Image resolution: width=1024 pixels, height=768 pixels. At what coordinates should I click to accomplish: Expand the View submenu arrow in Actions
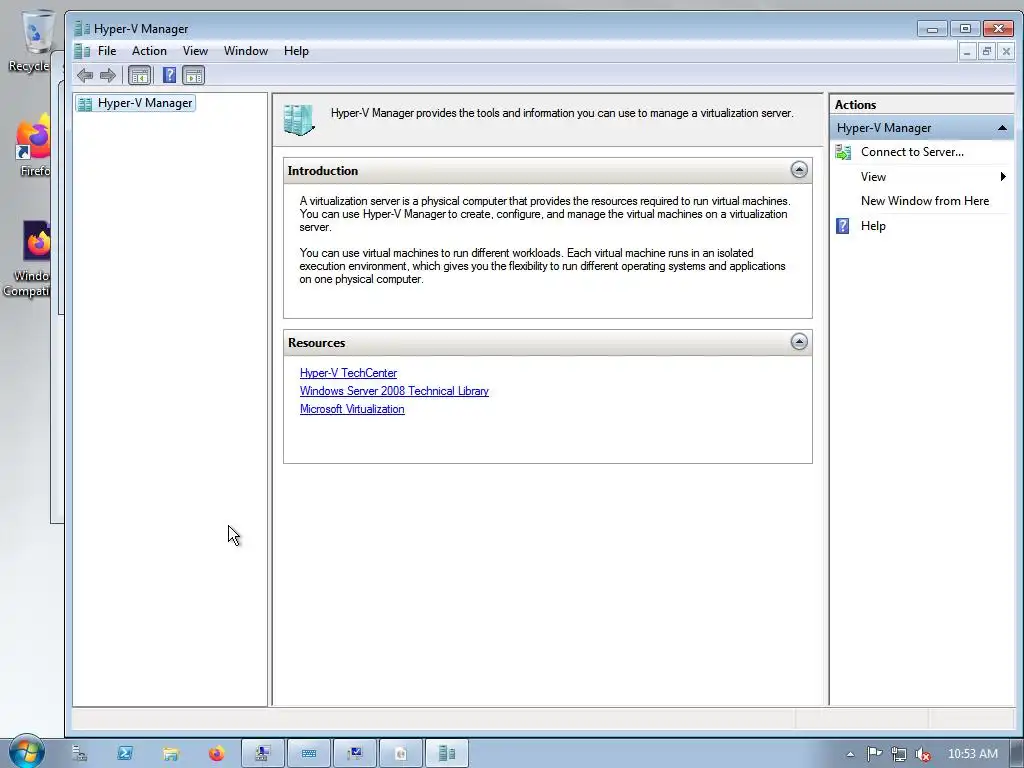1003,177
